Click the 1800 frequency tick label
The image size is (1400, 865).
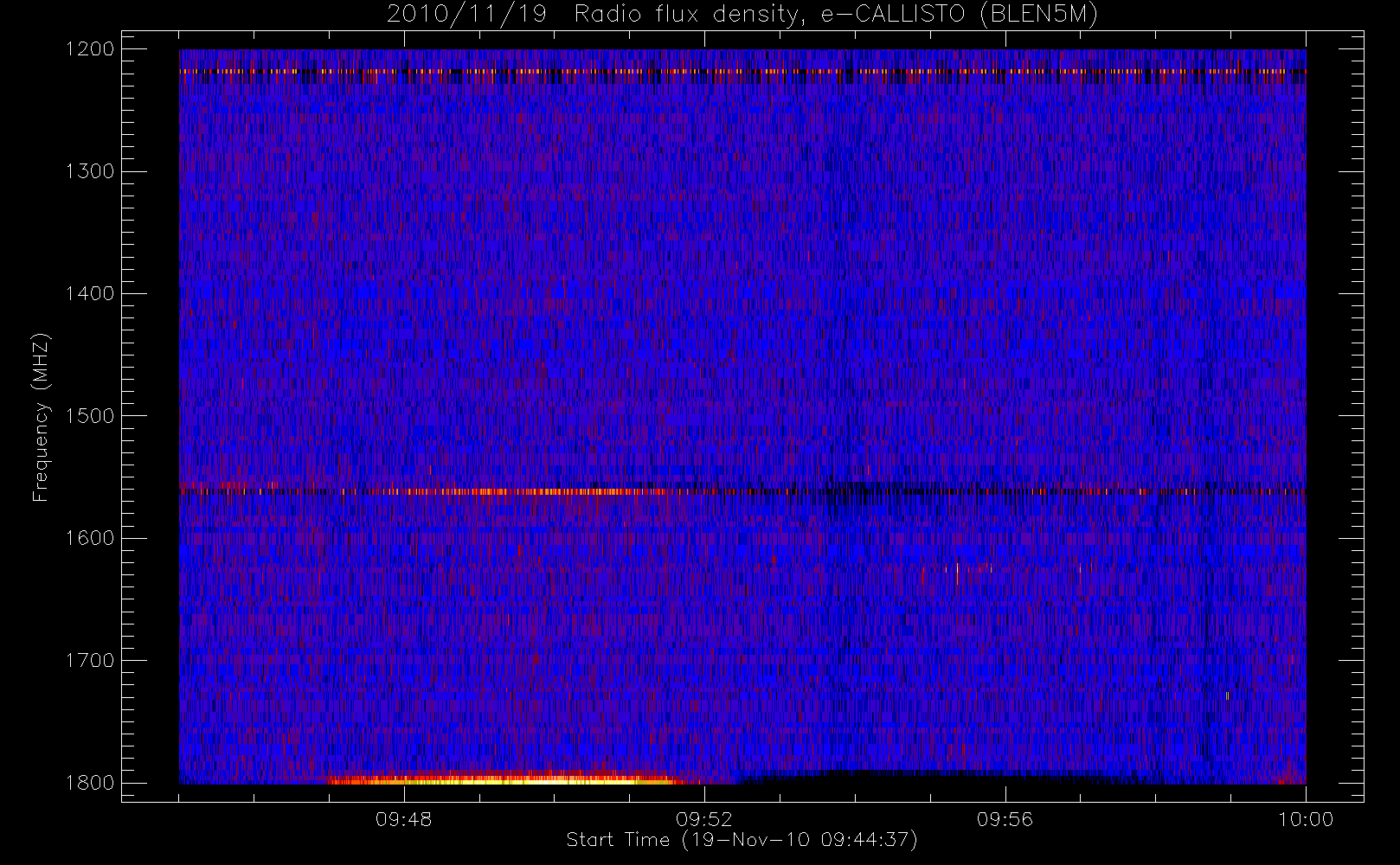tap(90, 782)
